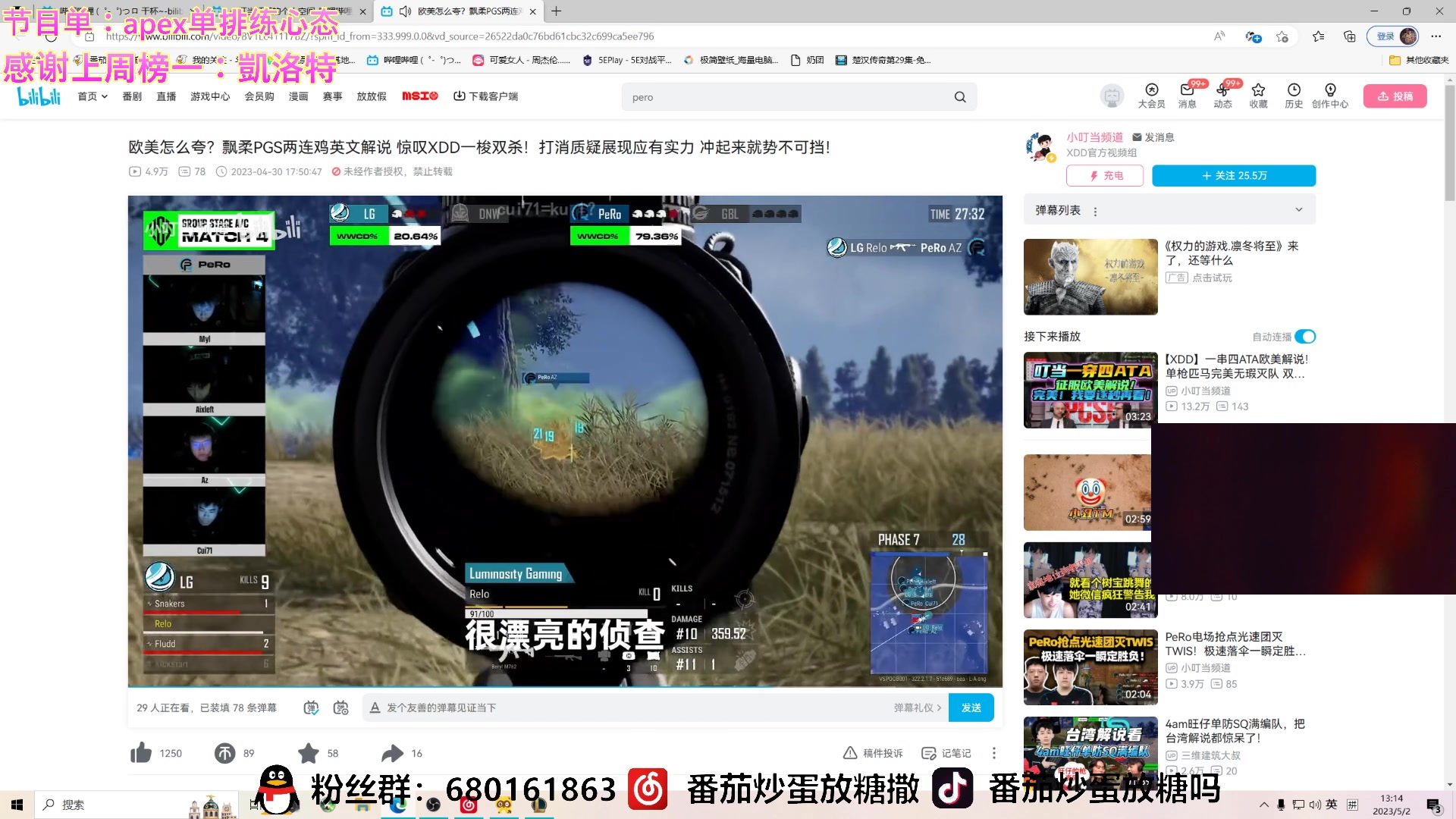Click the 楚汉传奇第29集 bookmark
1456x819 pixels.
pyautogui.click(x=883, y=60)
